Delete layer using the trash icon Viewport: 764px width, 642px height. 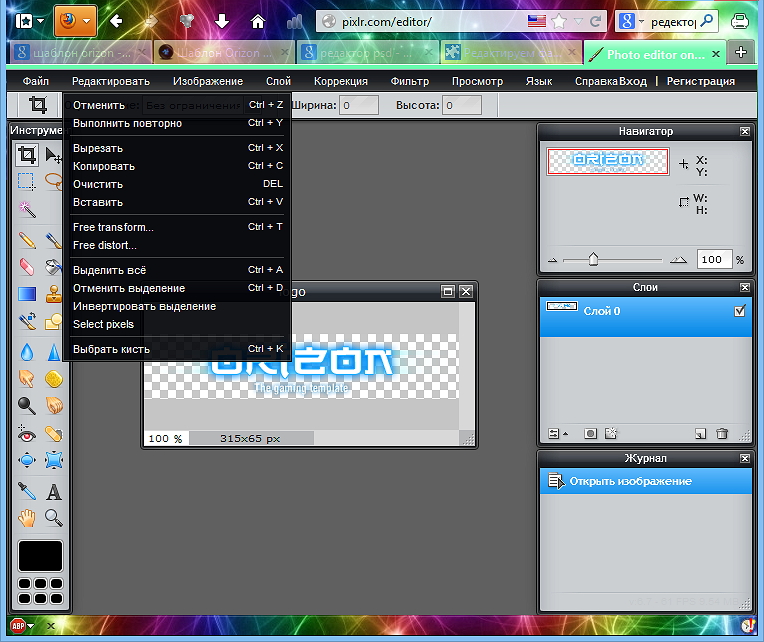coord(722,434)
